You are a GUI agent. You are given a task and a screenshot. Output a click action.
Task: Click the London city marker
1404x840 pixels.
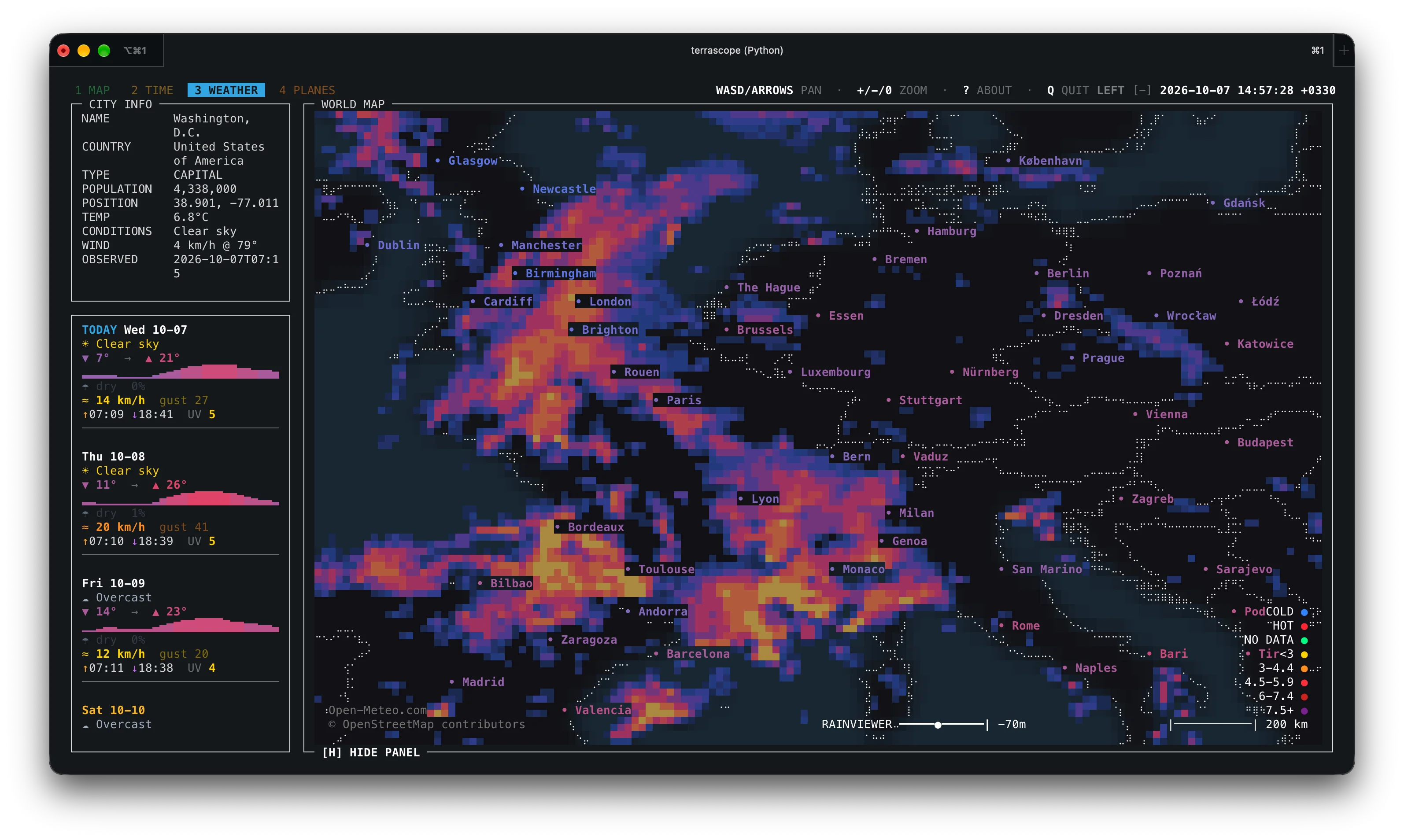[x=603, y=302]
